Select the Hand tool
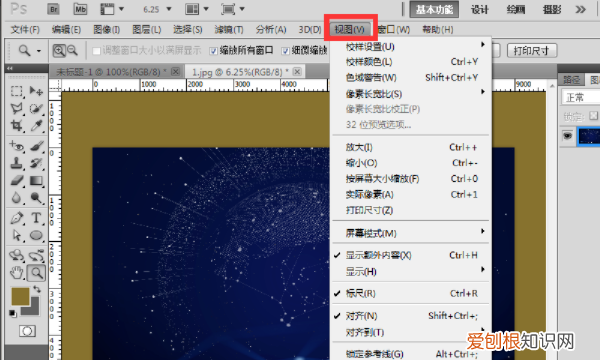 pyautogui.click(x=16, y=273)
